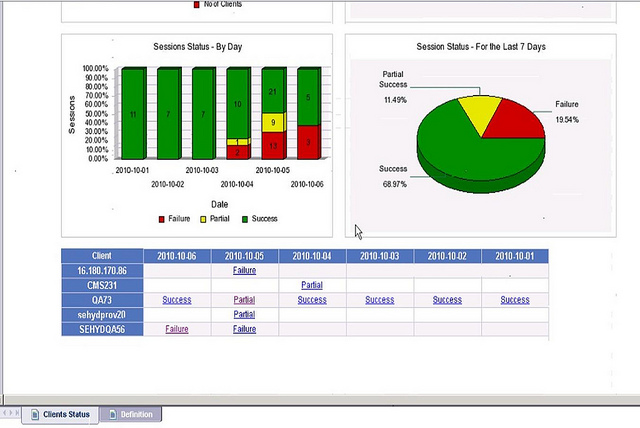Open sehydprov20 Partial link for 2010-10-05

(x=244, y=314)
